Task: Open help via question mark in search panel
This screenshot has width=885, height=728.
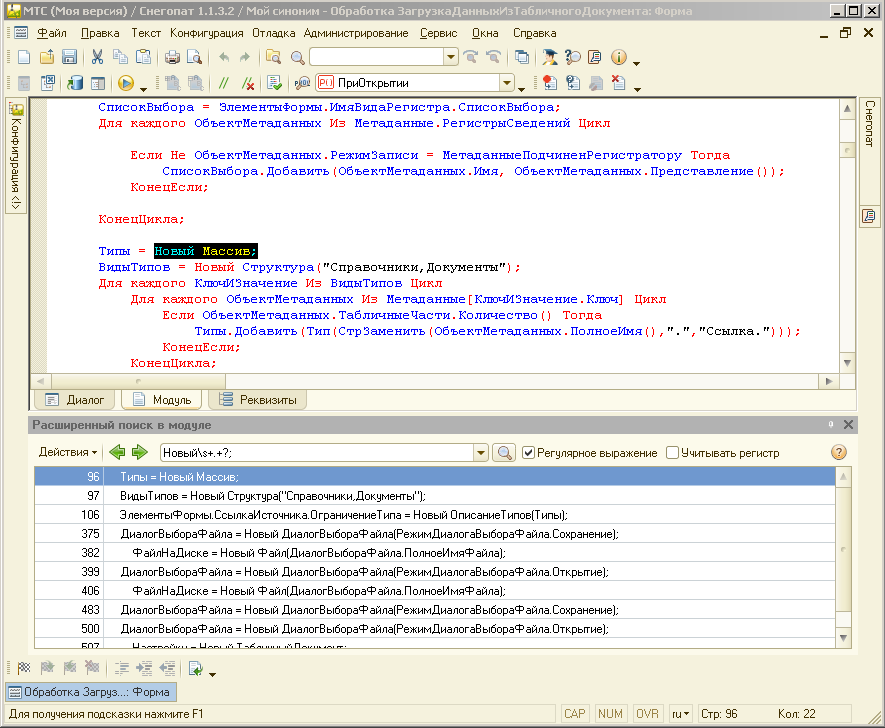Action: pyautogui.click(x=839, y=453)
